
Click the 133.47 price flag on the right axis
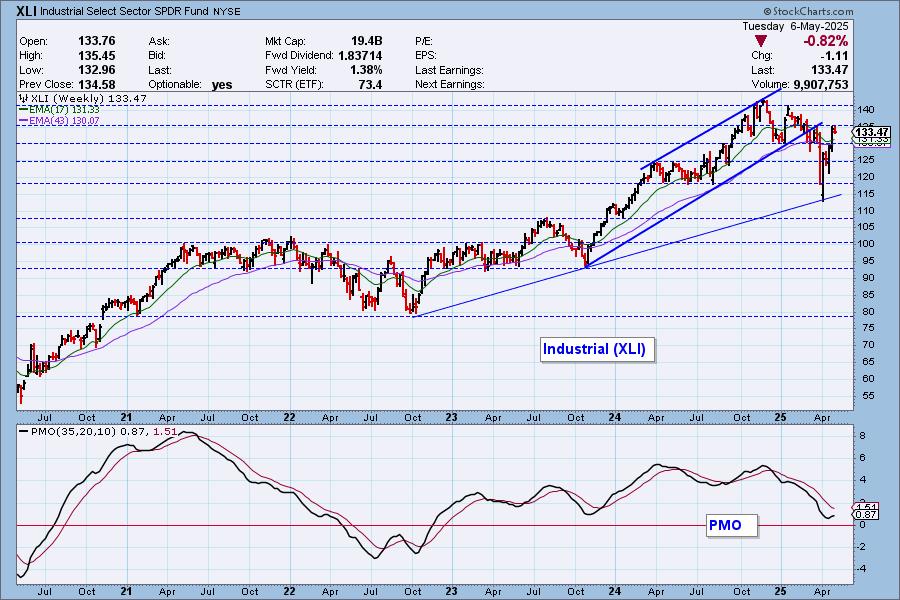871,133
